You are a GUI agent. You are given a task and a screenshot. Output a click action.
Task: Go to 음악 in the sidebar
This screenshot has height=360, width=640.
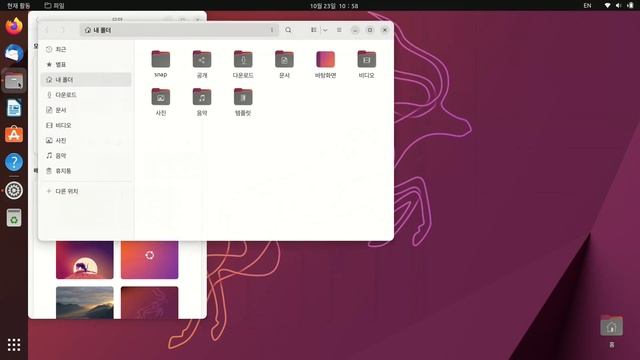click(x=86, y=156)
